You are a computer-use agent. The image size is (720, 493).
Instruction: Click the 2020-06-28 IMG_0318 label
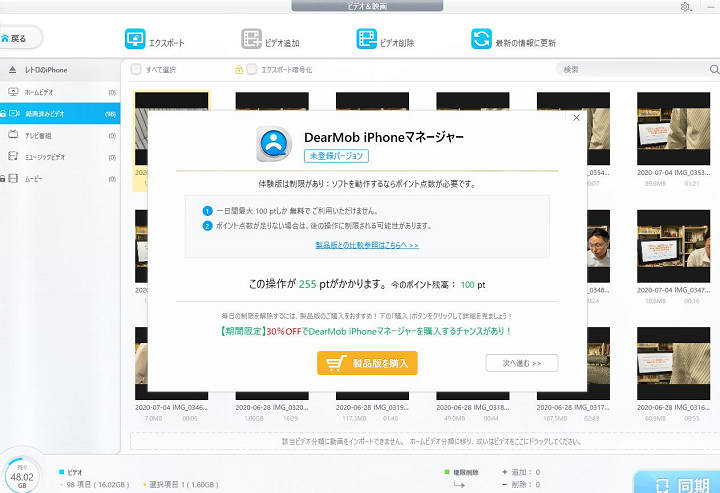[472, 407]
